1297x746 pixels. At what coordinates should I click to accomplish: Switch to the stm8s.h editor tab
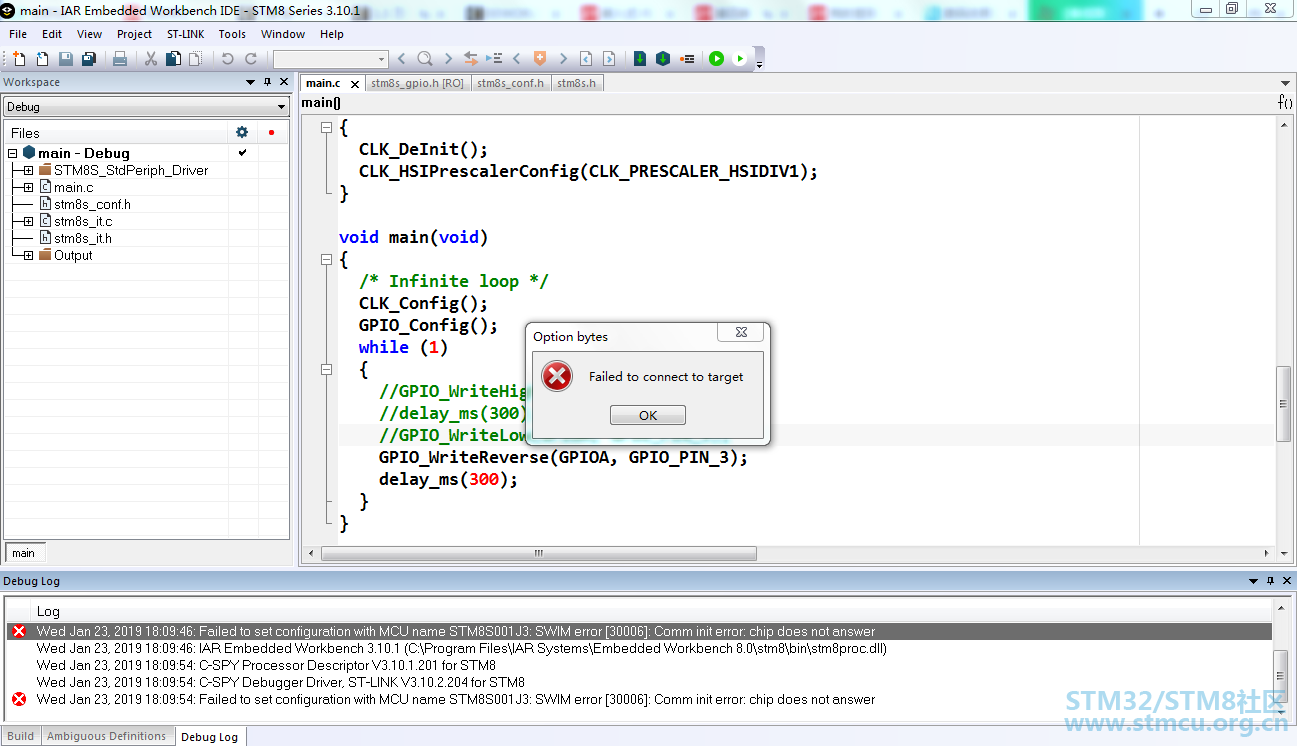click(x=576, y=83)
